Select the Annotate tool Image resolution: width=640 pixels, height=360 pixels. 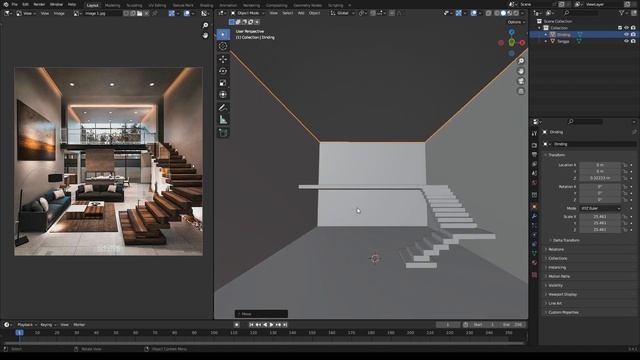click(x=223, y=108)
